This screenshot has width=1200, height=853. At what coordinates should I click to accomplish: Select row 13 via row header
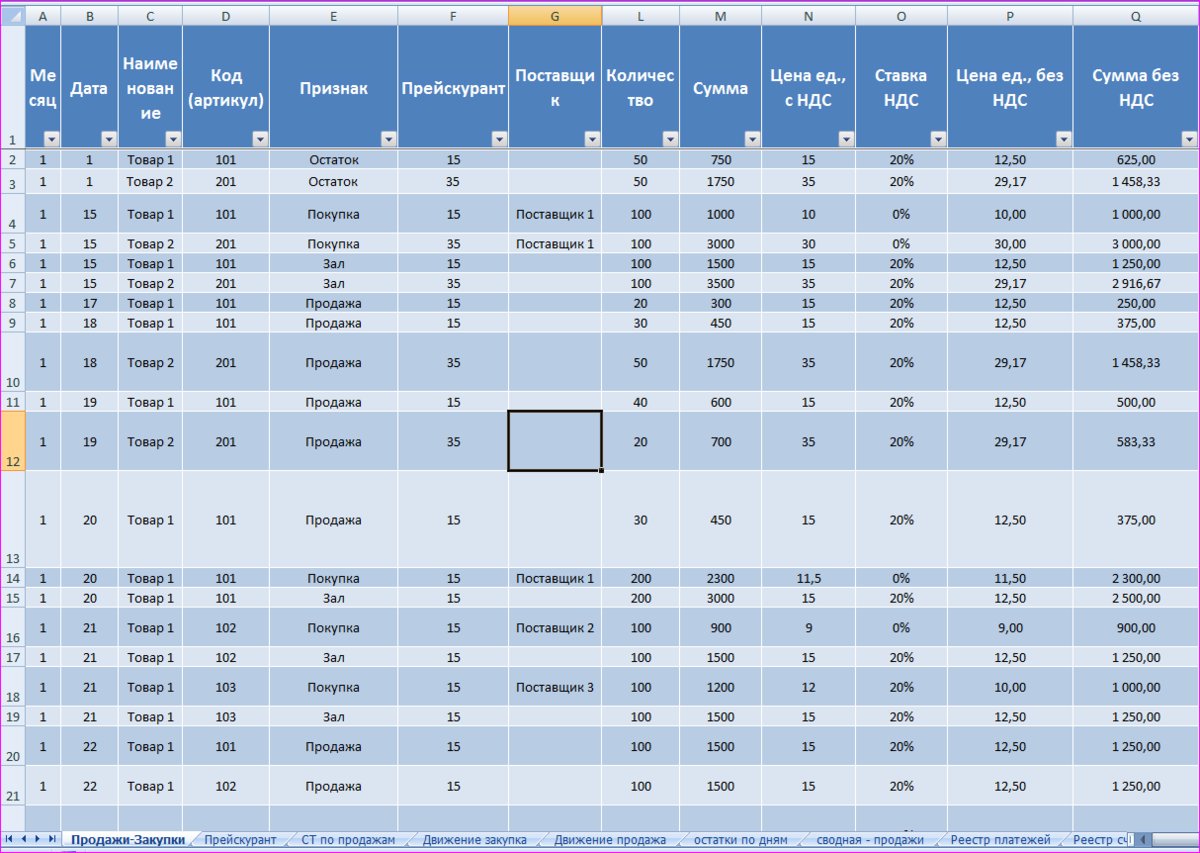13,520
